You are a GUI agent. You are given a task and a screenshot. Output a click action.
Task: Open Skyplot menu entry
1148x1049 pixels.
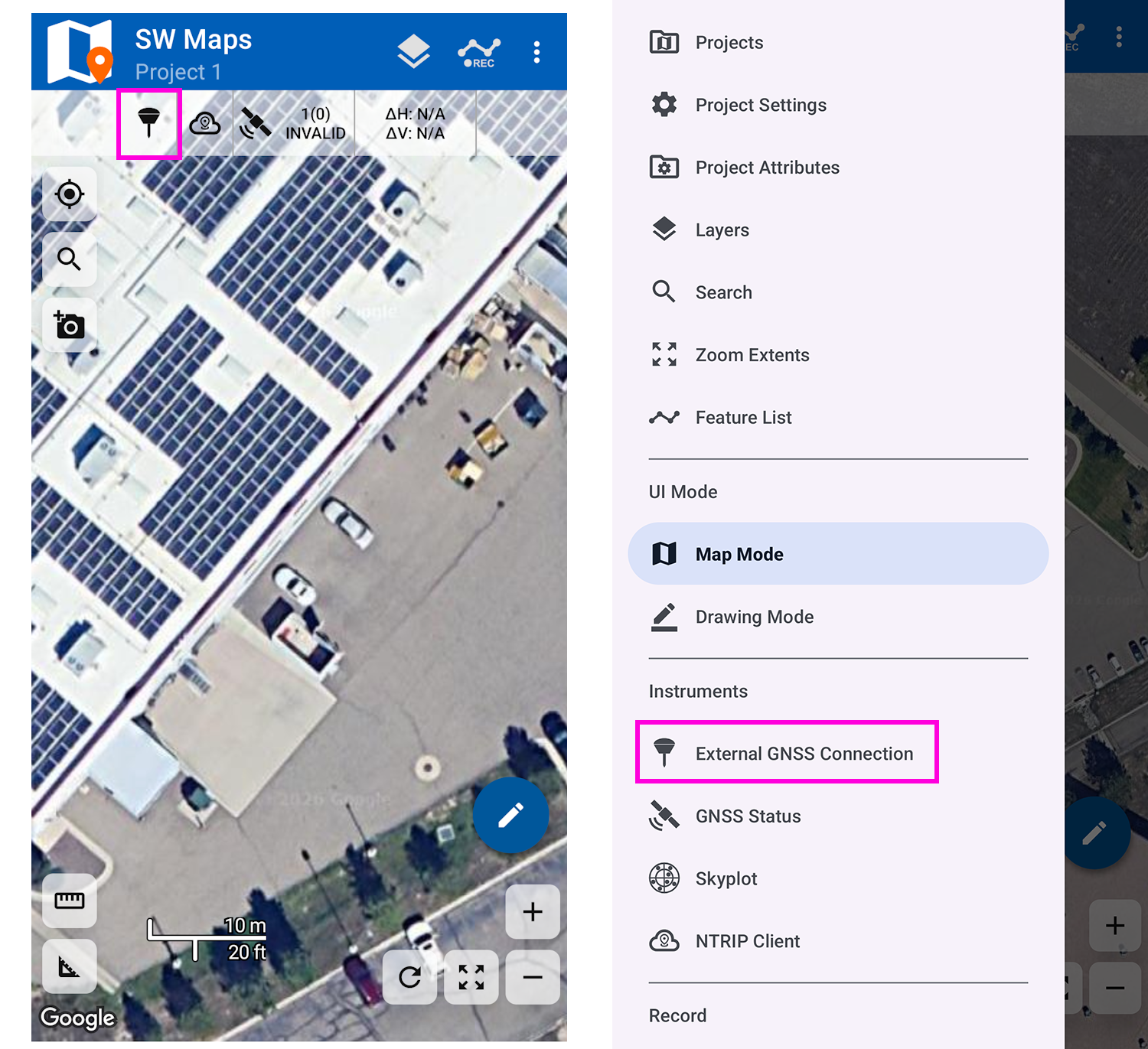(838, 878)
